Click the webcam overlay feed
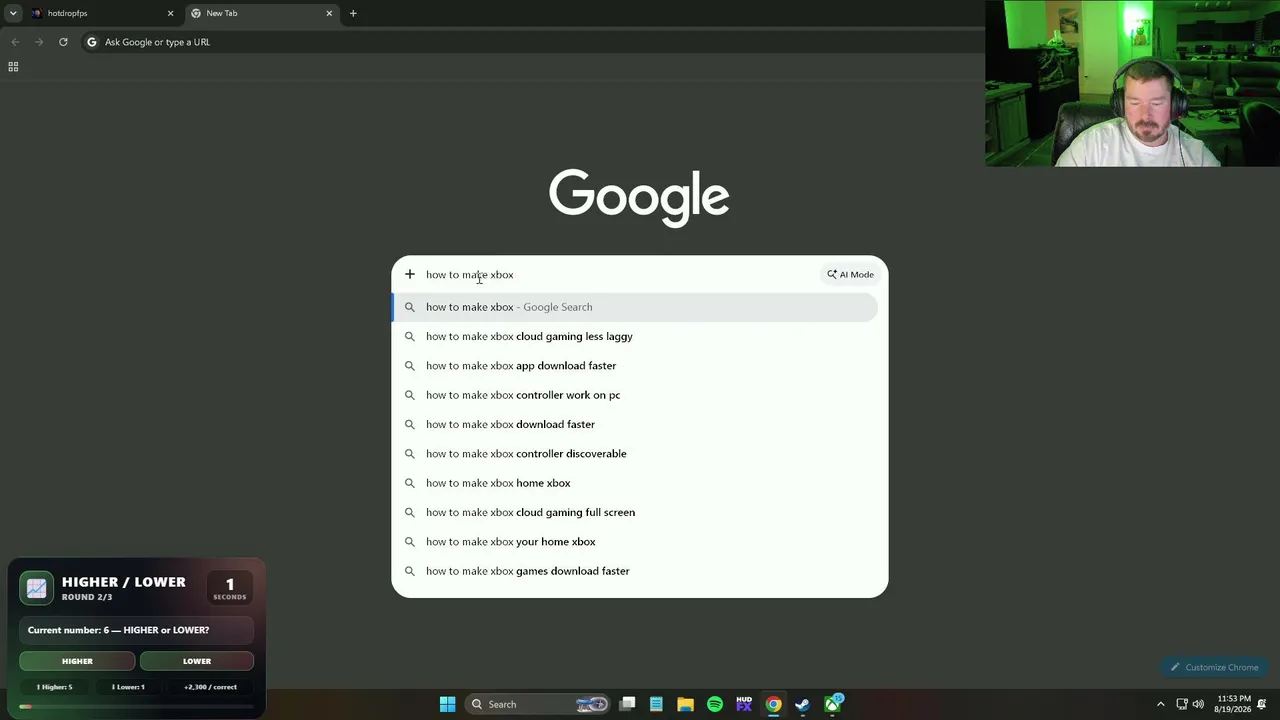 [1132, 83]
